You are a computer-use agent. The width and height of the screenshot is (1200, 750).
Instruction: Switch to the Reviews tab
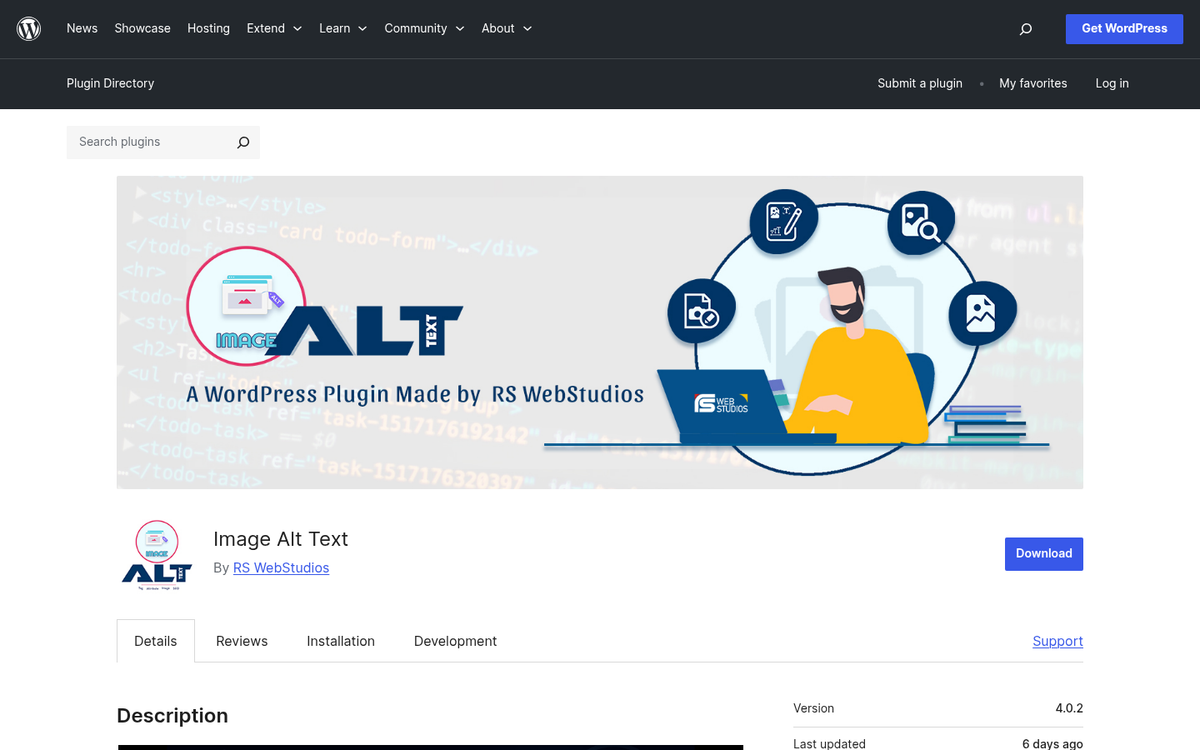241,640
